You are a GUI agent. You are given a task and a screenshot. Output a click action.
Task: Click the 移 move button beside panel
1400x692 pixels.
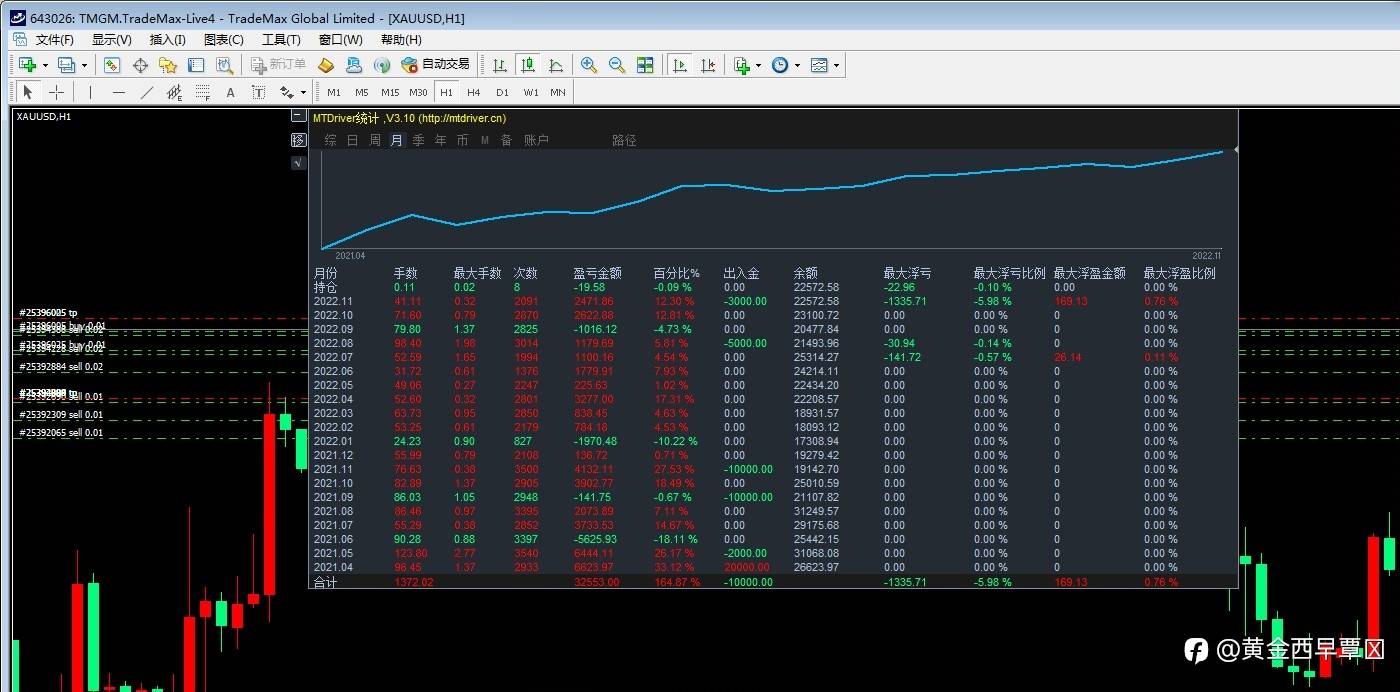298,140
